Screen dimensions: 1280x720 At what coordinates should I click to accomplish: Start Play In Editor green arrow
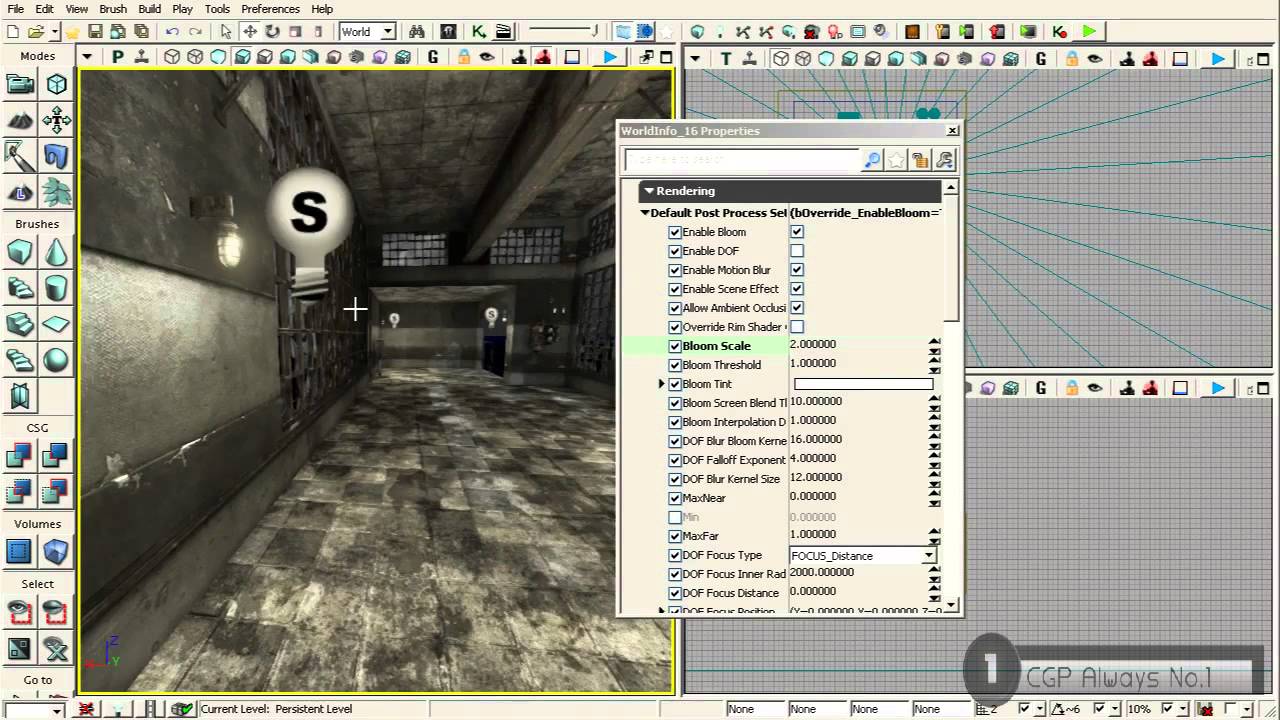click(x=1089, y=32)
